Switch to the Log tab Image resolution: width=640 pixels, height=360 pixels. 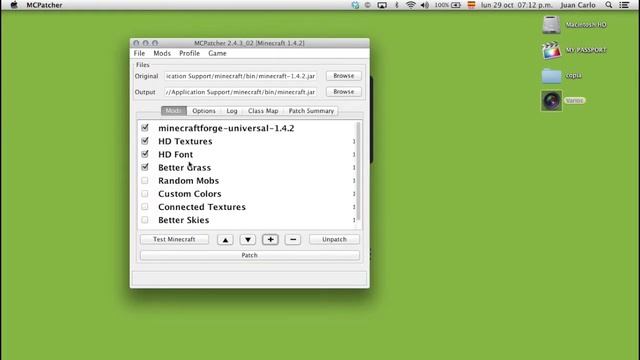pyautogui.click(x=232, y=111)
